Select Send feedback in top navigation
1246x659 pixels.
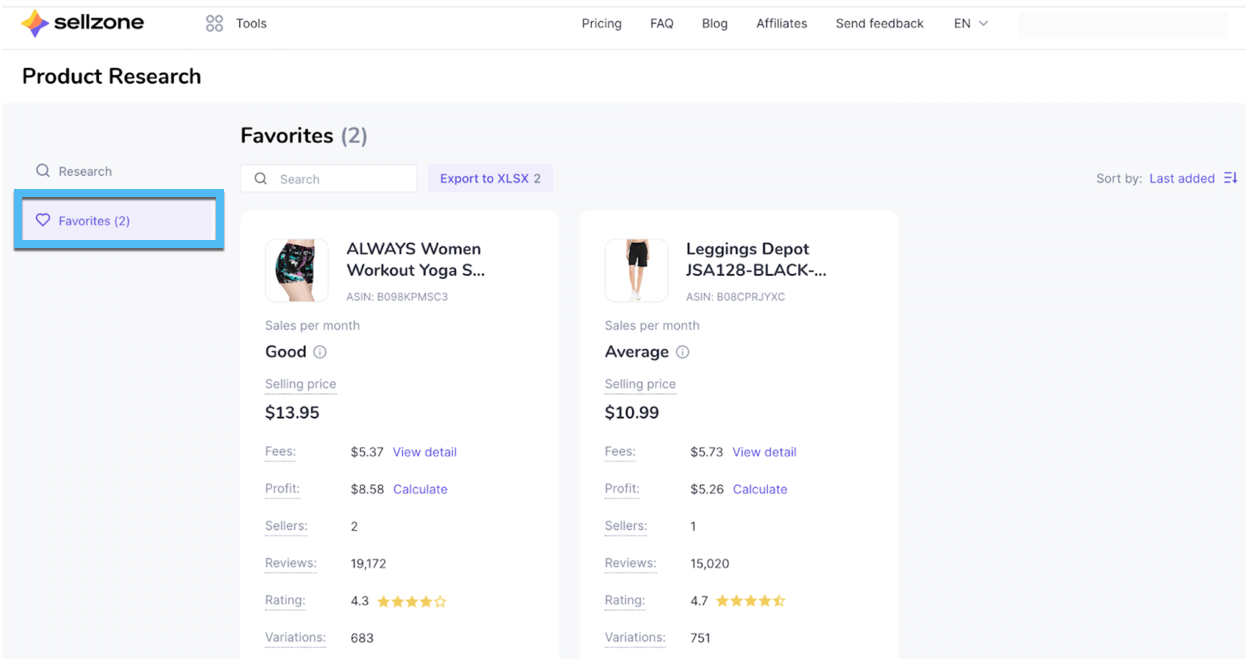coord(879,23)
